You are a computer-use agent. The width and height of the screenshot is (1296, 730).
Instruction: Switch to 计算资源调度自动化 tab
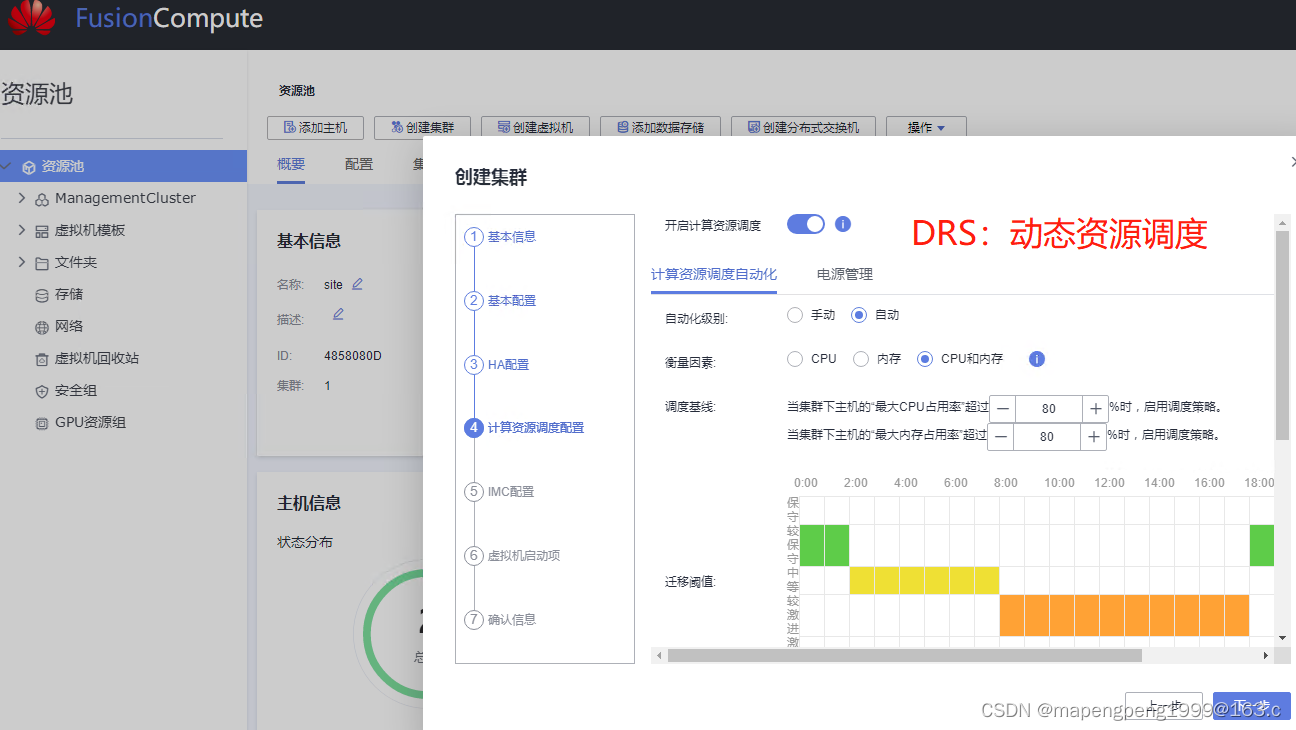click(714, 274)
